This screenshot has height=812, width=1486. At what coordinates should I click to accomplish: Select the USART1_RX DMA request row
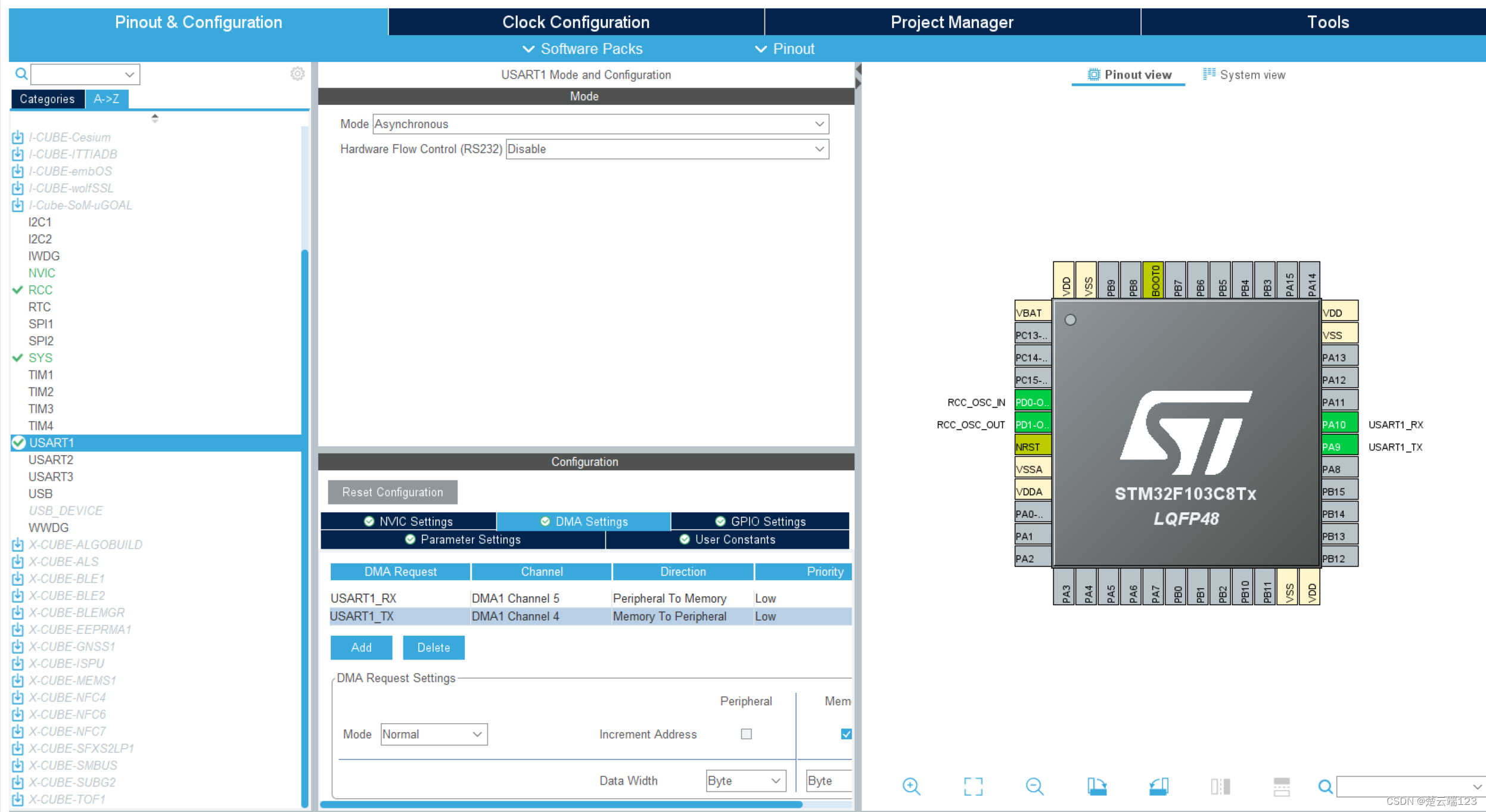590,598
